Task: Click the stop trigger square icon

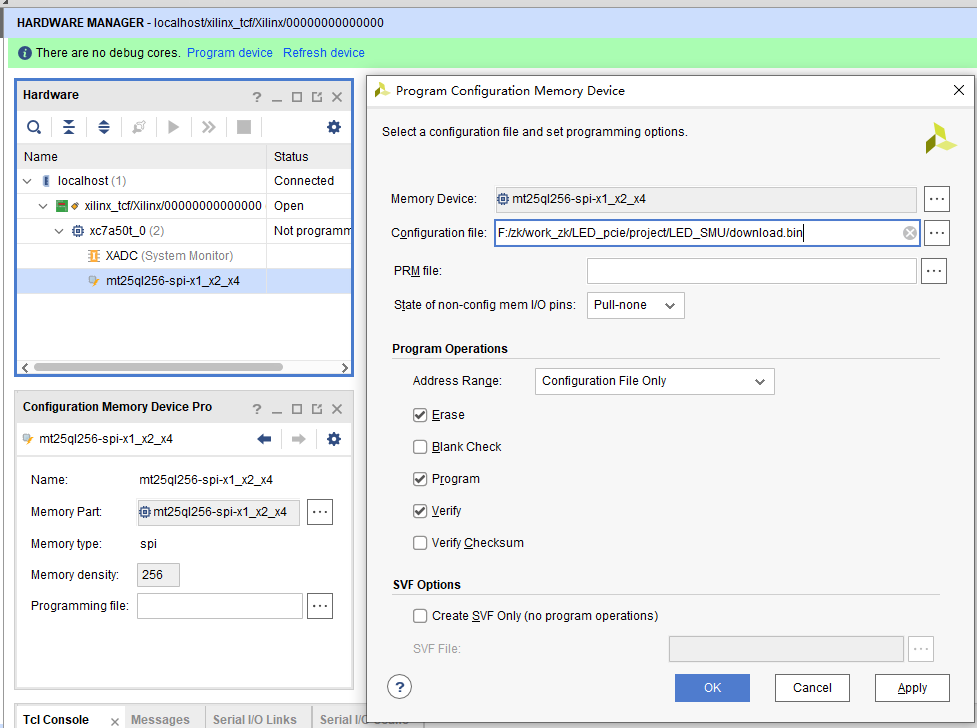Action: point(244,127)
